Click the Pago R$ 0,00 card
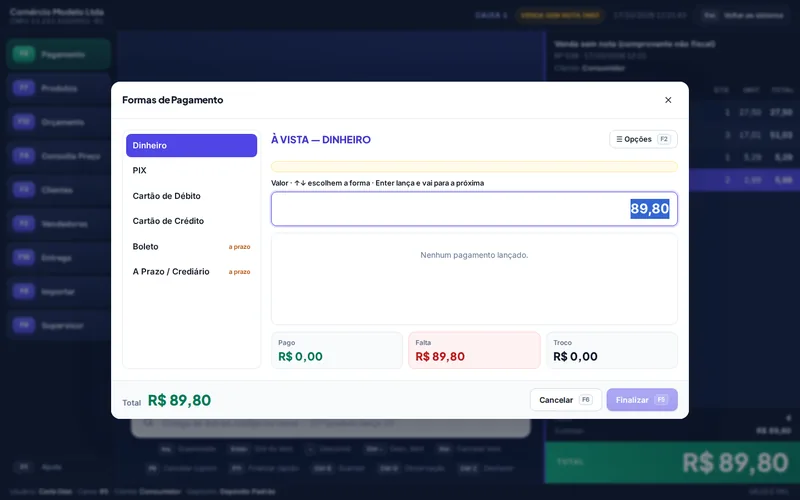This screenshot has width=800, height=500. pos(337,351)
